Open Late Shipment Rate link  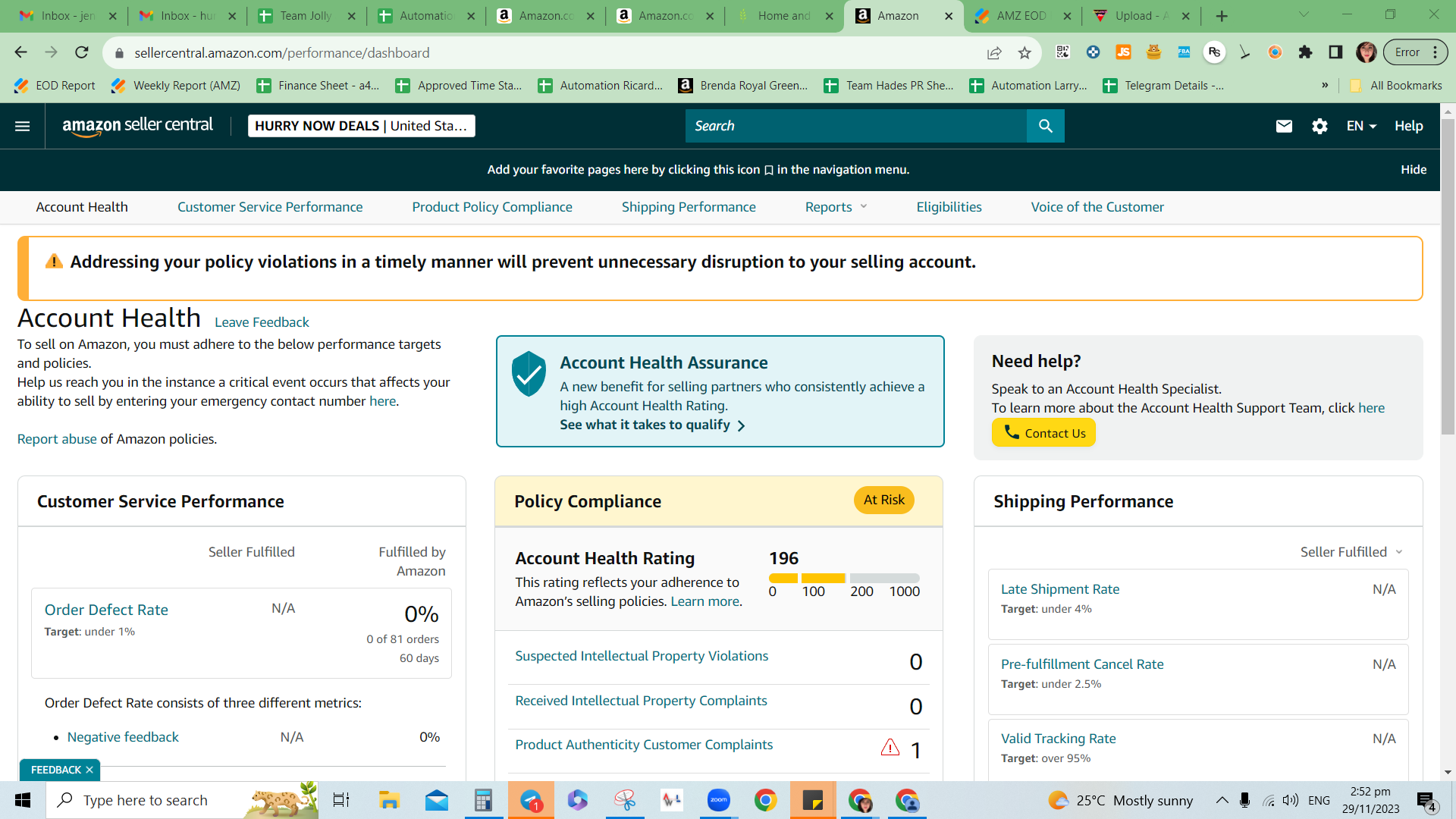[1059, 589]
